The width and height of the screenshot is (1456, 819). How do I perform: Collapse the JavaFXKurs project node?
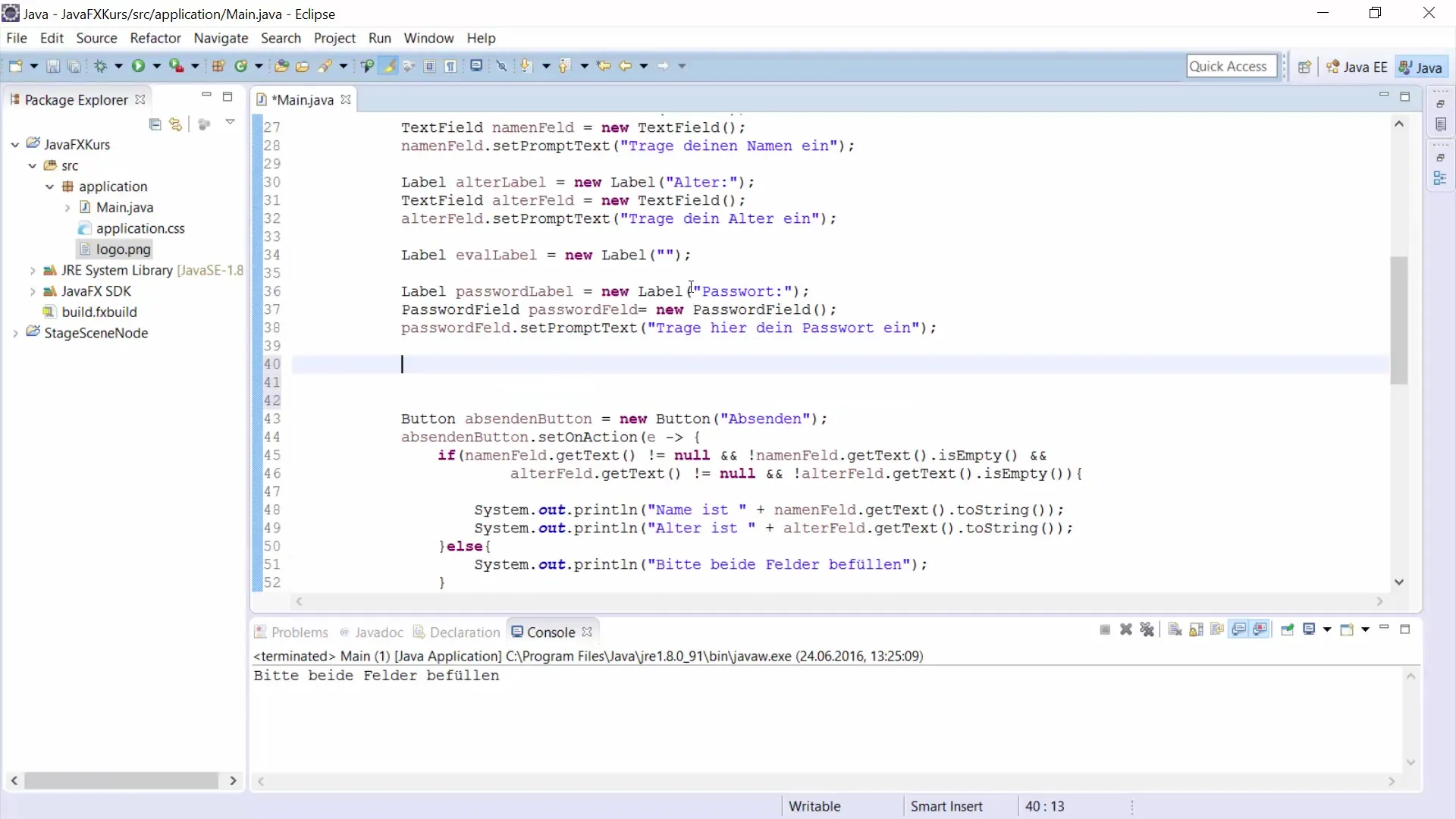[x=15, y=144]
